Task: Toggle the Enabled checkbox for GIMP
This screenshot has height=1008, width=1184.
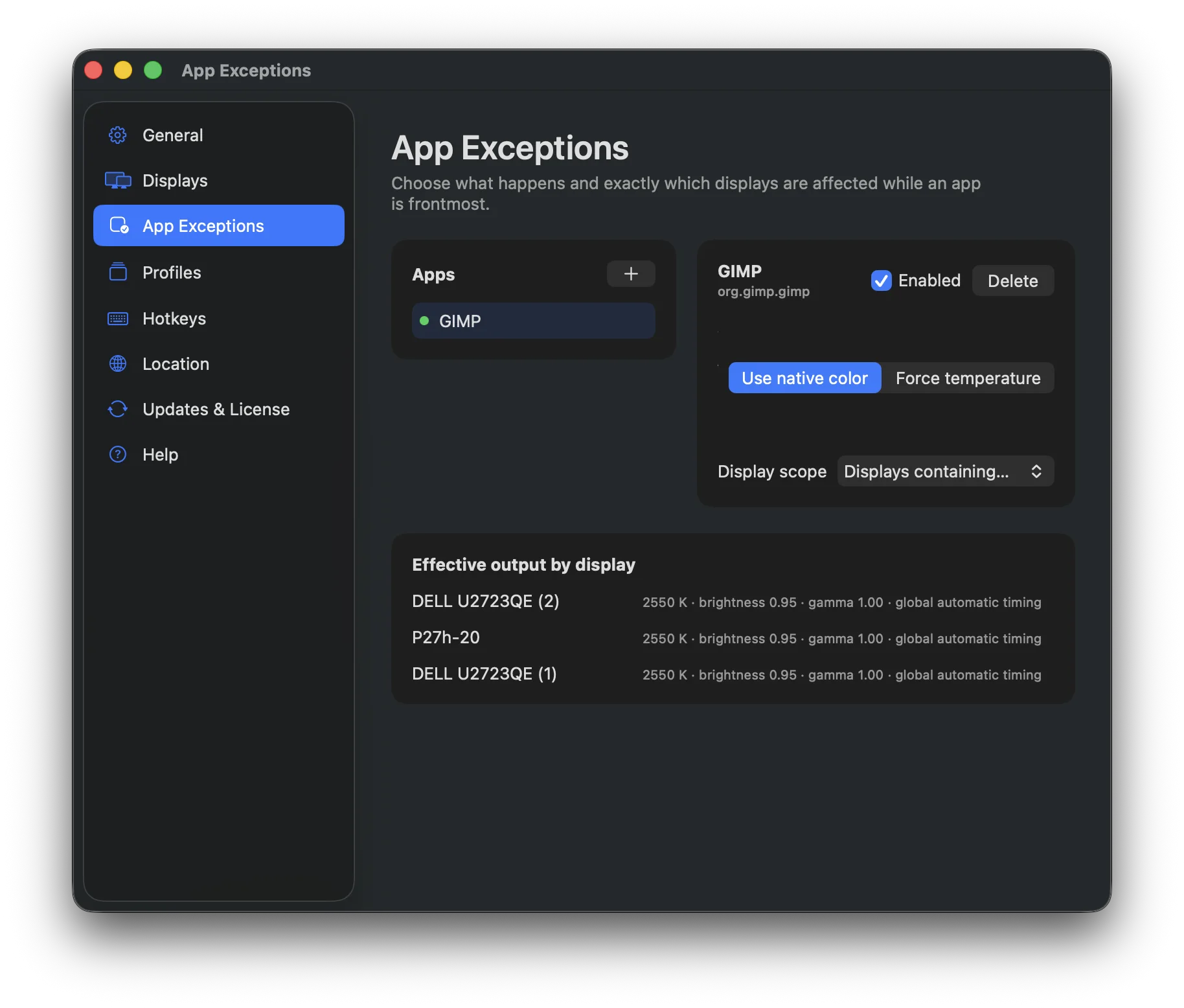Action: (x=881, y=281)
